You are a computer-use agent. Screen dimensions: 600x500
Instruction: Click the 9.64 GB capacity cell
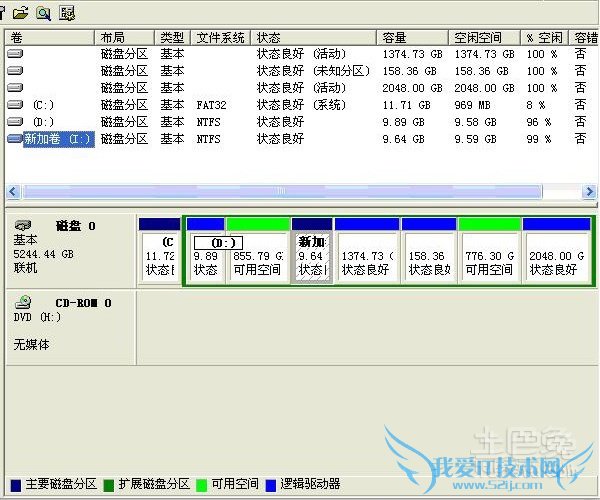pos(403,139)
